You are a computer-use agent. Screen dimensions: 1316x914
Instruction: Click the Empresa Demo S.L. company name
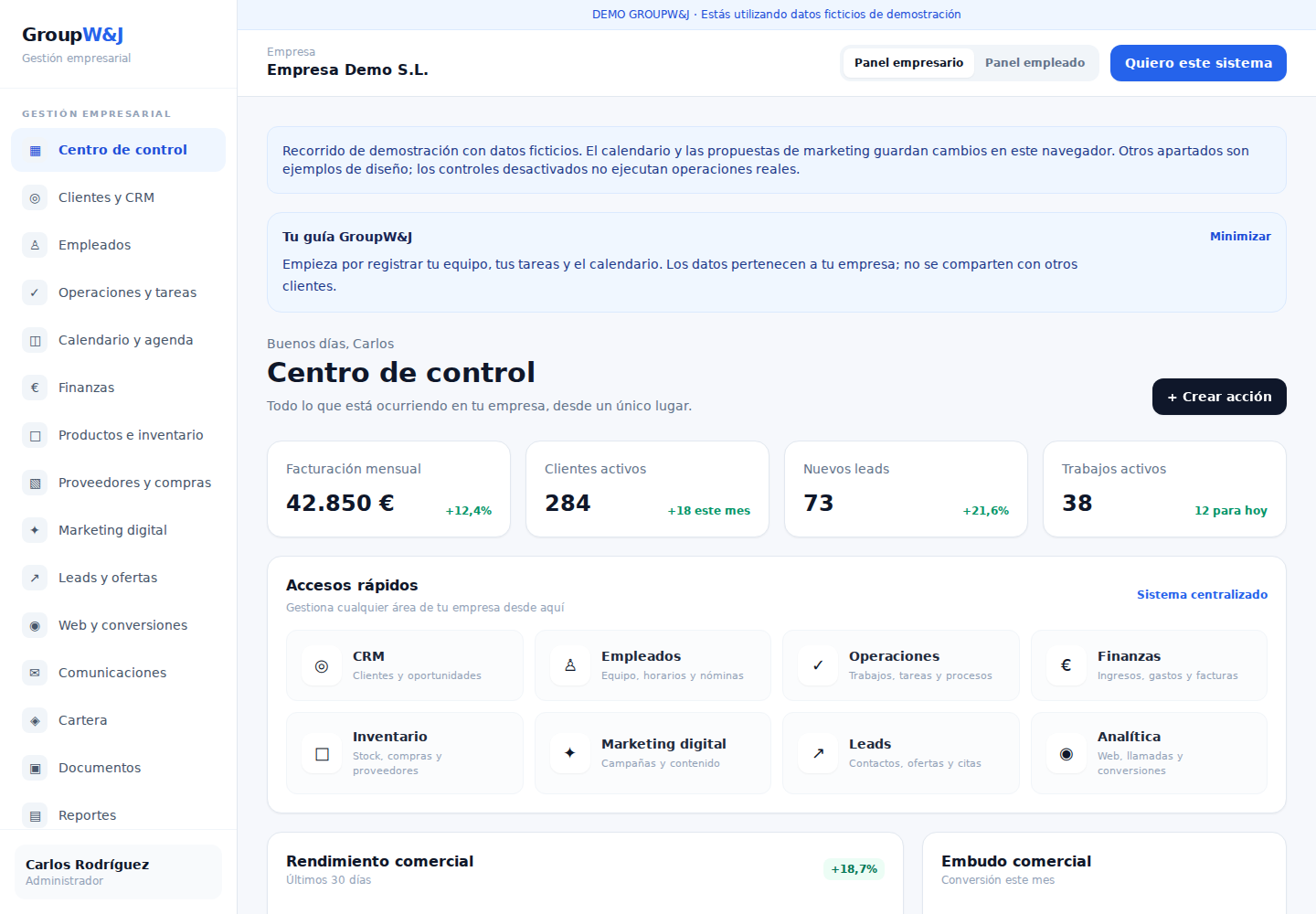pyautogui.click(x=347, y=69)
